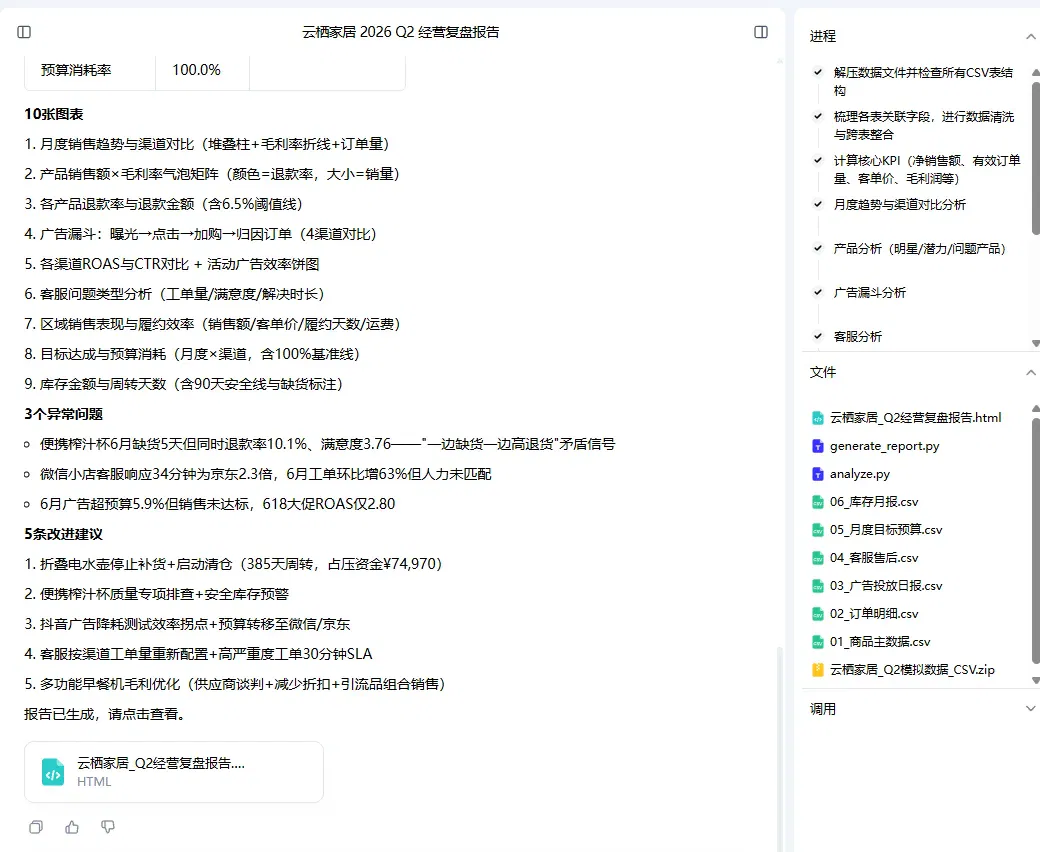Image resolution: width=1040 pixels, height=852 pixels.
Task: Click the 3个异常问题 heading
Action: point(64,414)
